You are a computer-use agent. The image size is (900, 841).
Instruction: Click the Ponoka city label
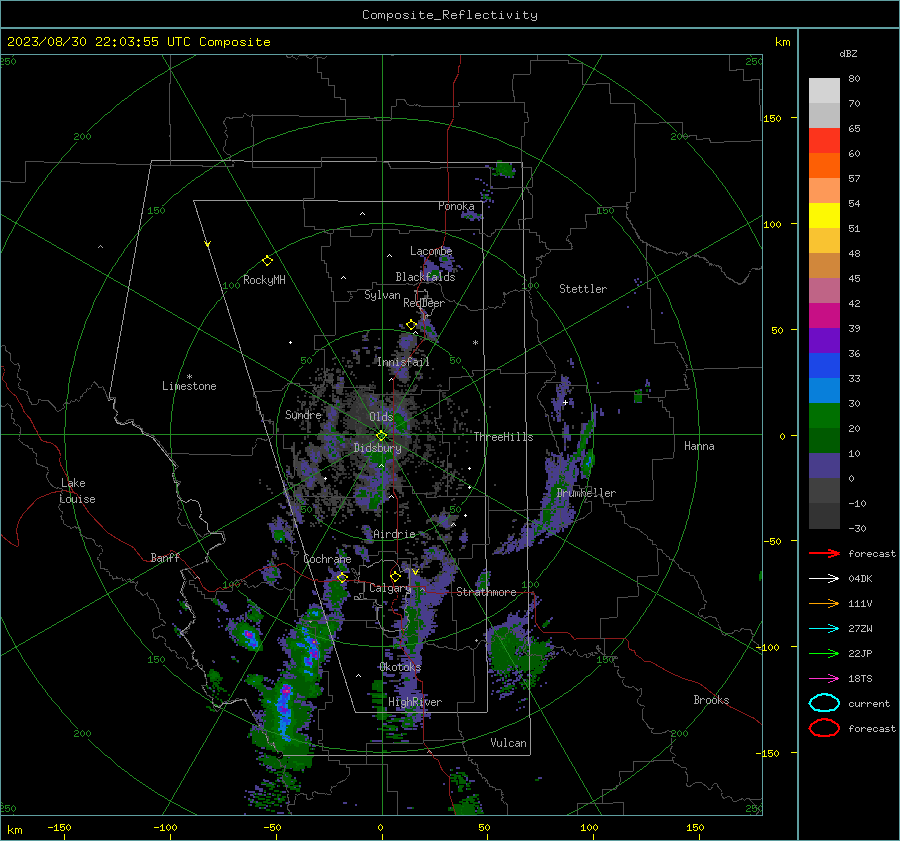coord(456,206)
